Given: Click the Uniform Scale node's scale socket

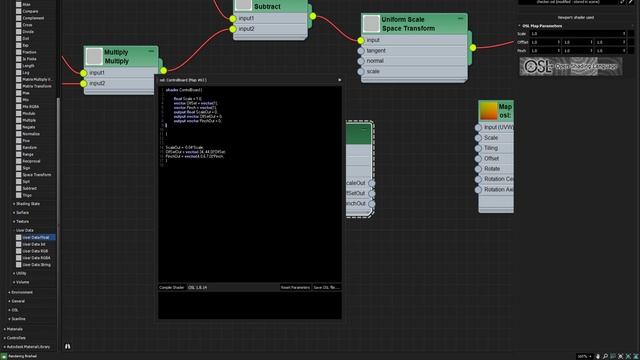Looking at the screenshot, I should pyautogui.click(x=361, y=71).
